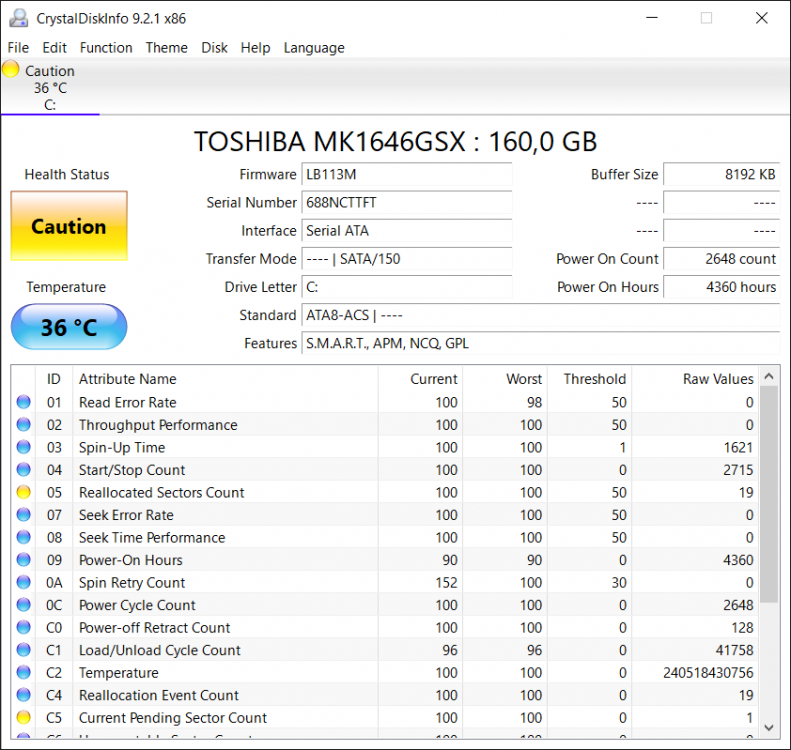
Task: Click blue status dot for Temperature attribute
Action: (x=24, y=673)
